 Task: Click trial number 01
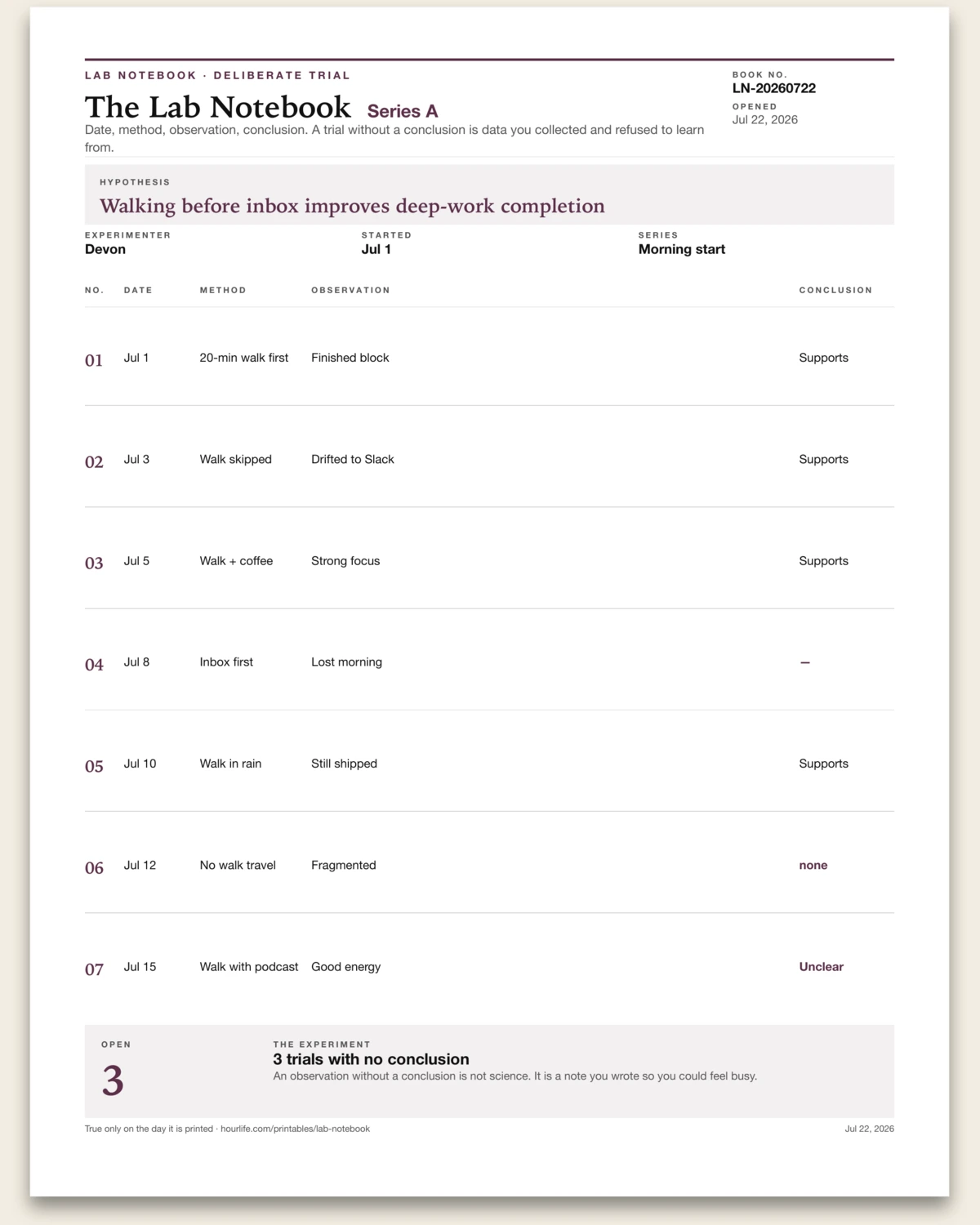point(94,360)
